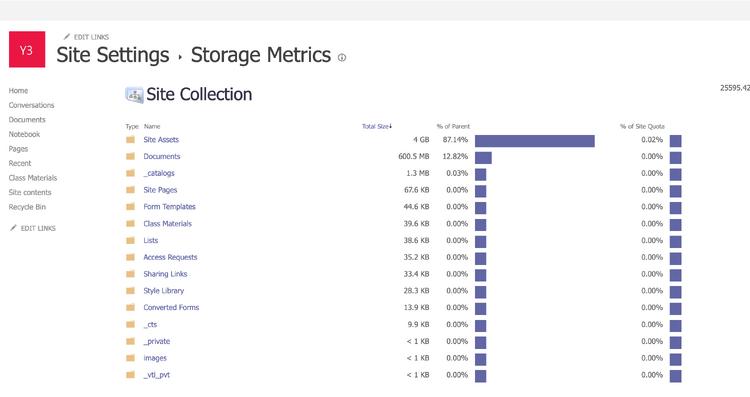The height and width of the screenshot is (397, 750).
Task: Open Pages in the left navigation
Action: 18,149
